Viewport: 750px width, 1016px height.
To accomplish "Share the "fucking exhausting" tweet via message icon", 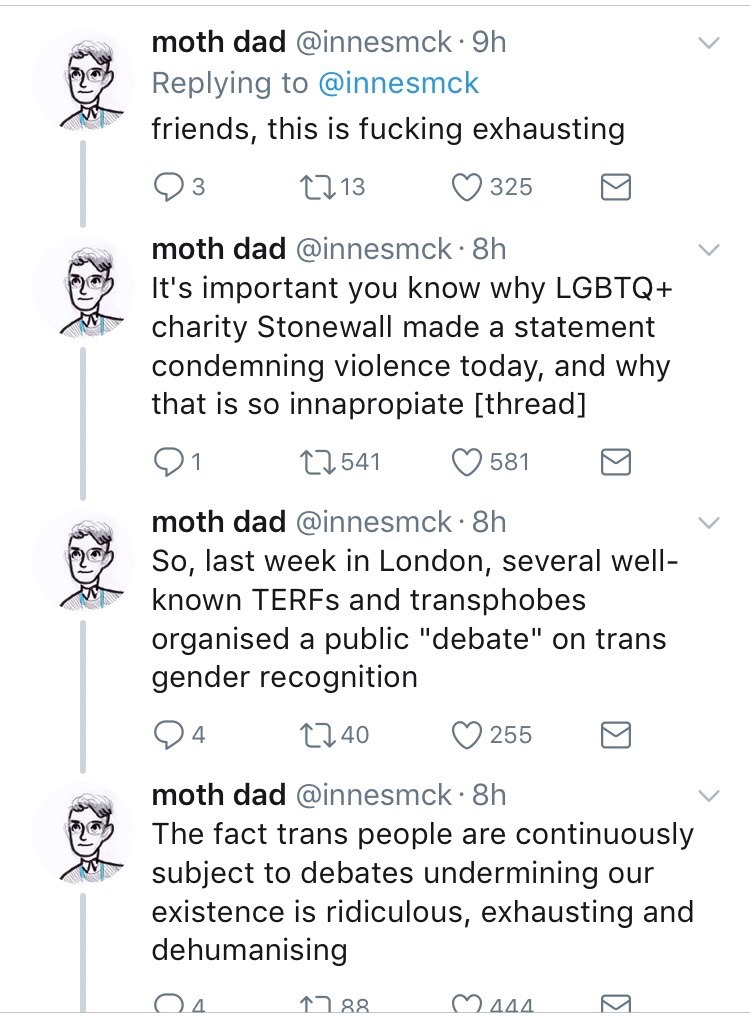I will tap(614, 187).
